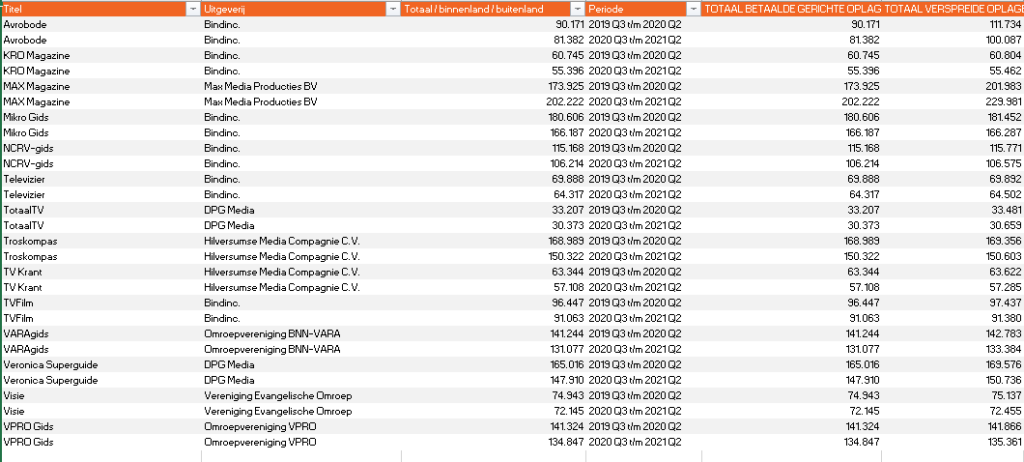
Task: Select the 150.603 Troskompas value
Action: coord(953,257)
